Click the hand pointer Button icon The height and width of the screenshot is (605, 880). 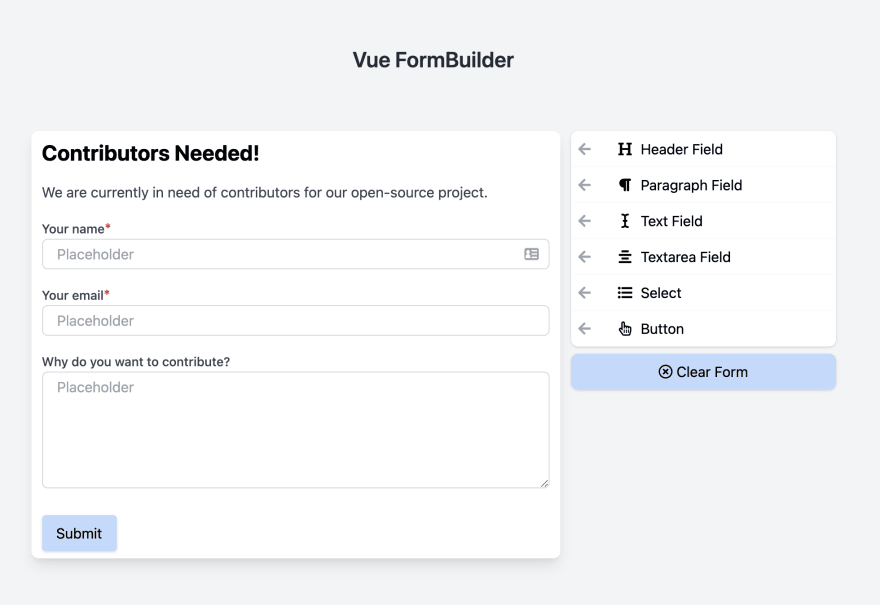[625, 329]
